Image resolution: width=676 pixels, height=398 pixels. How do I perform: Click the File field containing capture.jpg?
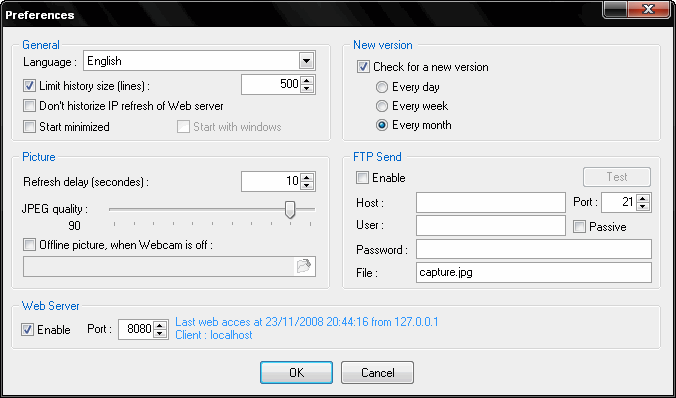(x=534, y=273)
